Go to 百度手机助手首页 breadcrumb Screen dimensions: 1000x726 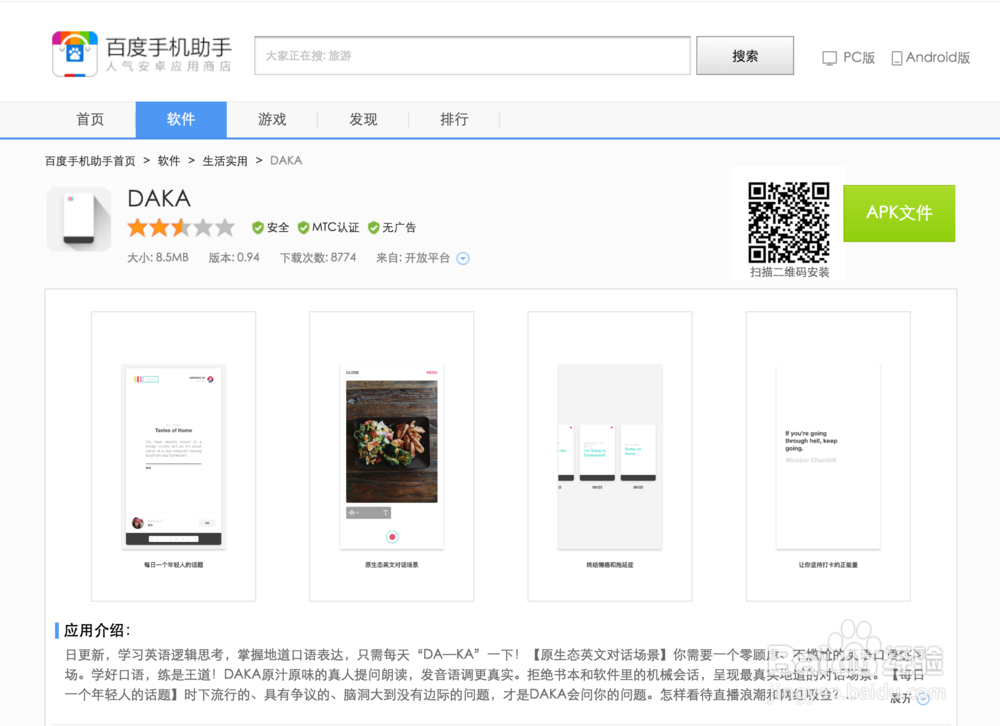[90, 161]
